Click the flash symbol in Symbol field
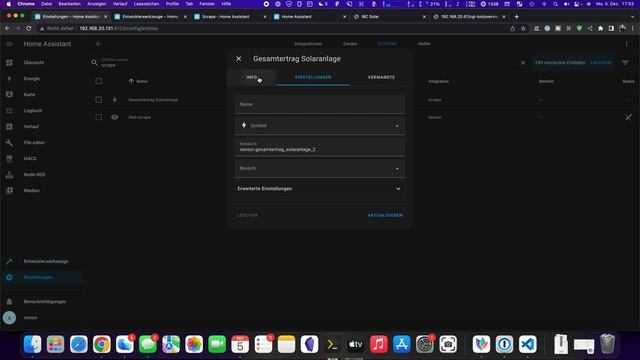640x360 pixels. (244, 125)
